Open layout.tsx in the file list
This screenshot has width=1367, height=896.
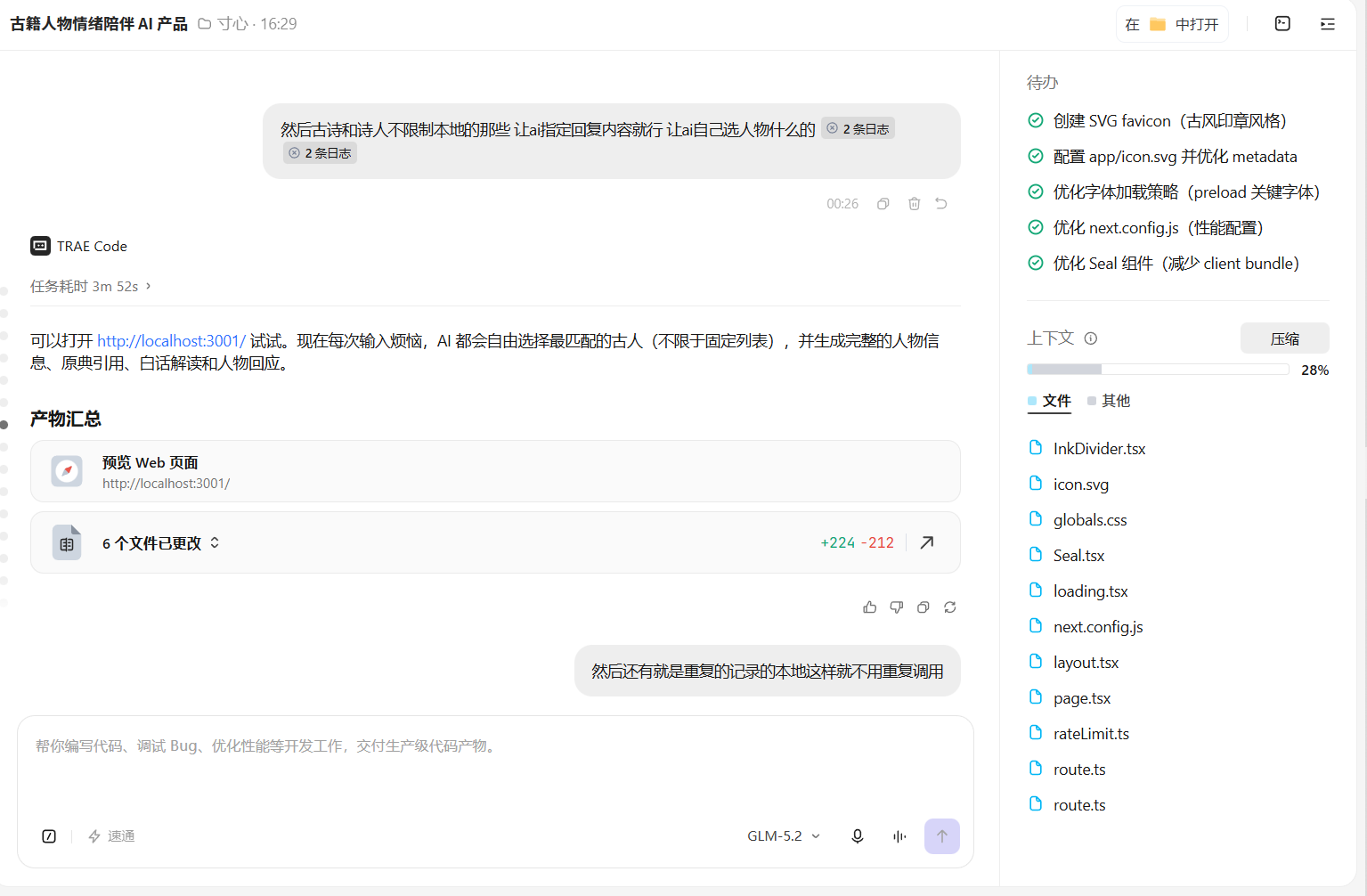pyautogui.click(x=1086, y=663)
